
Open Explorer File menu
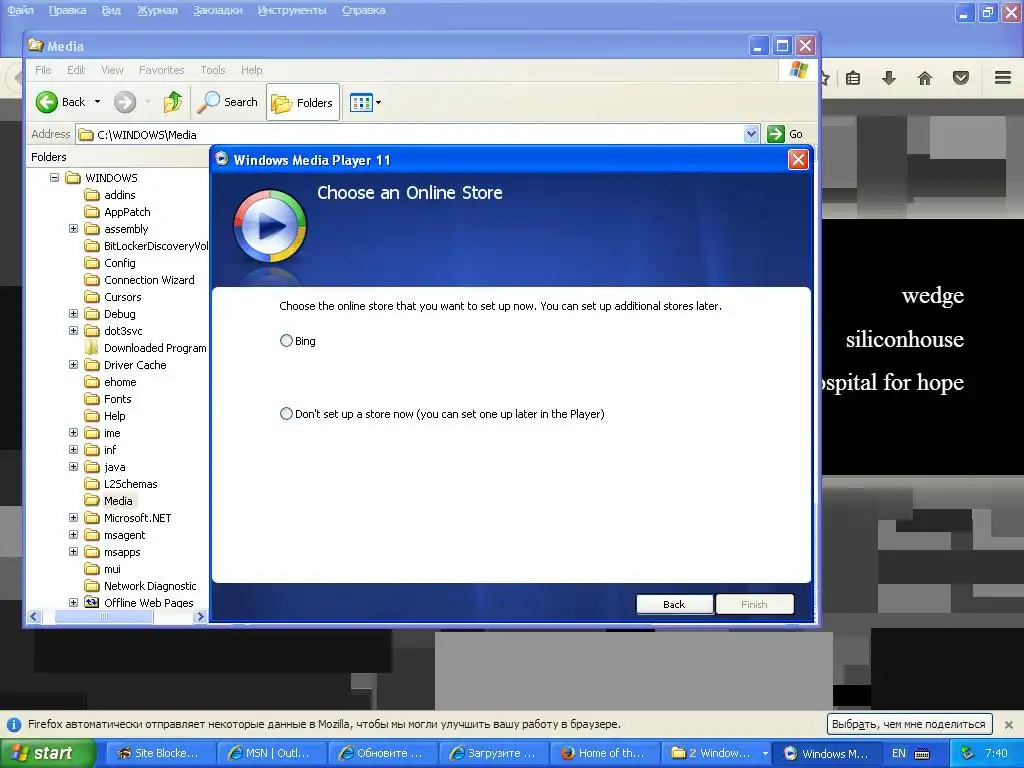(43, 70)
